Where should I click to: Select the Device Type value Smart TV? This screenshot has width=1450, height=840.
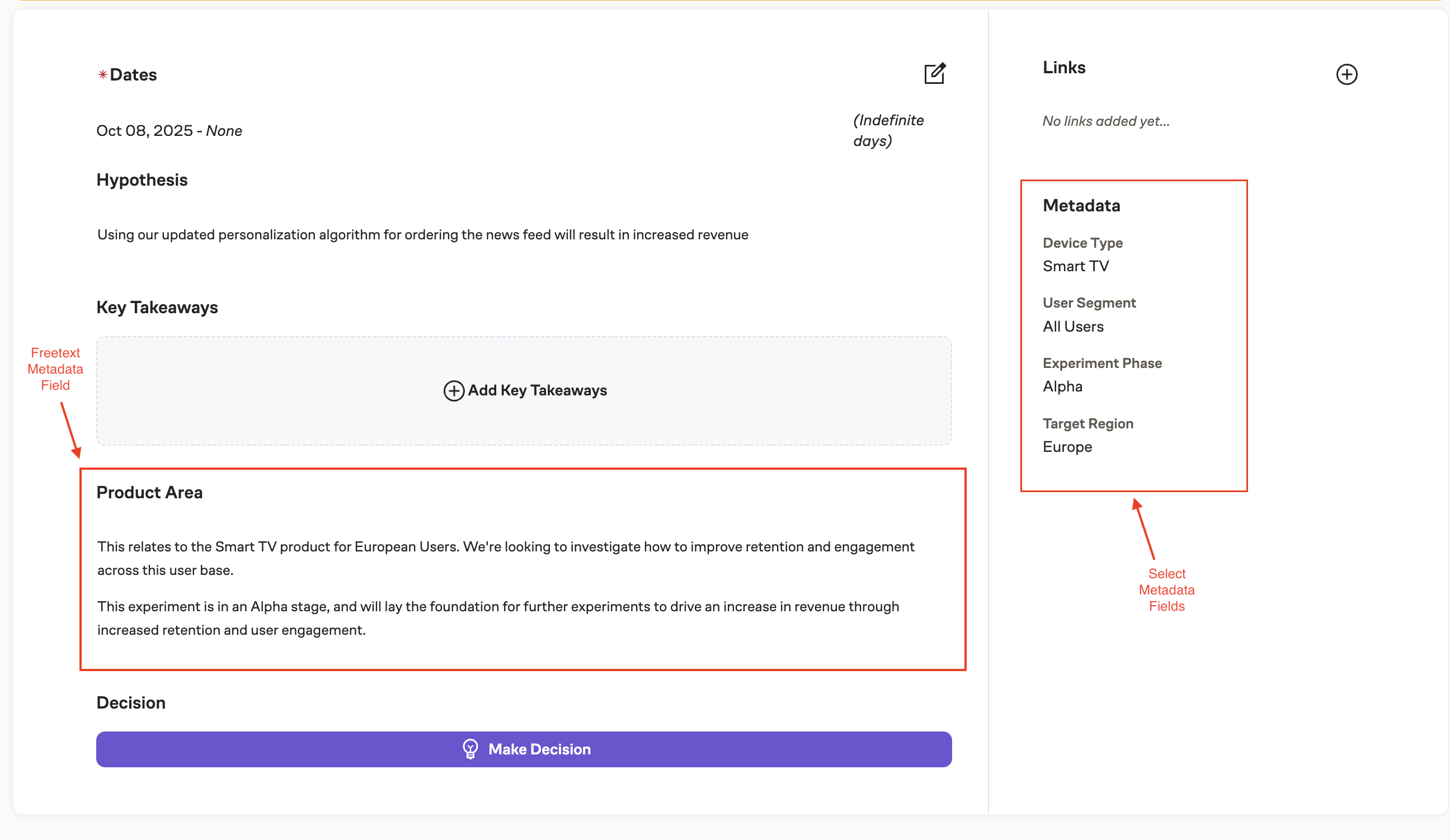(1075, 266)
